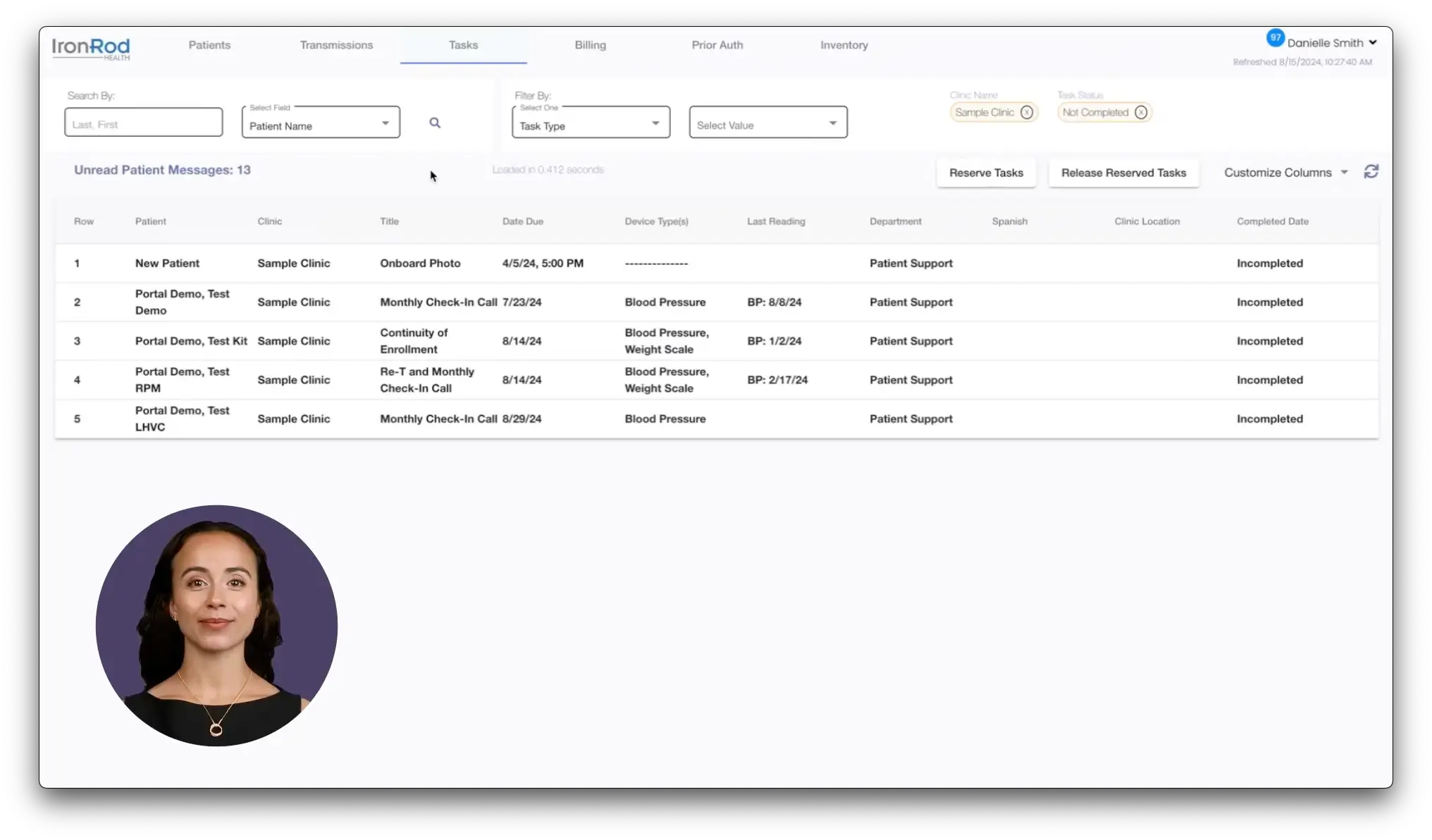Go to the Inventory tab
This screenshot has height=840, width=1432.
(x=844, y=45)
